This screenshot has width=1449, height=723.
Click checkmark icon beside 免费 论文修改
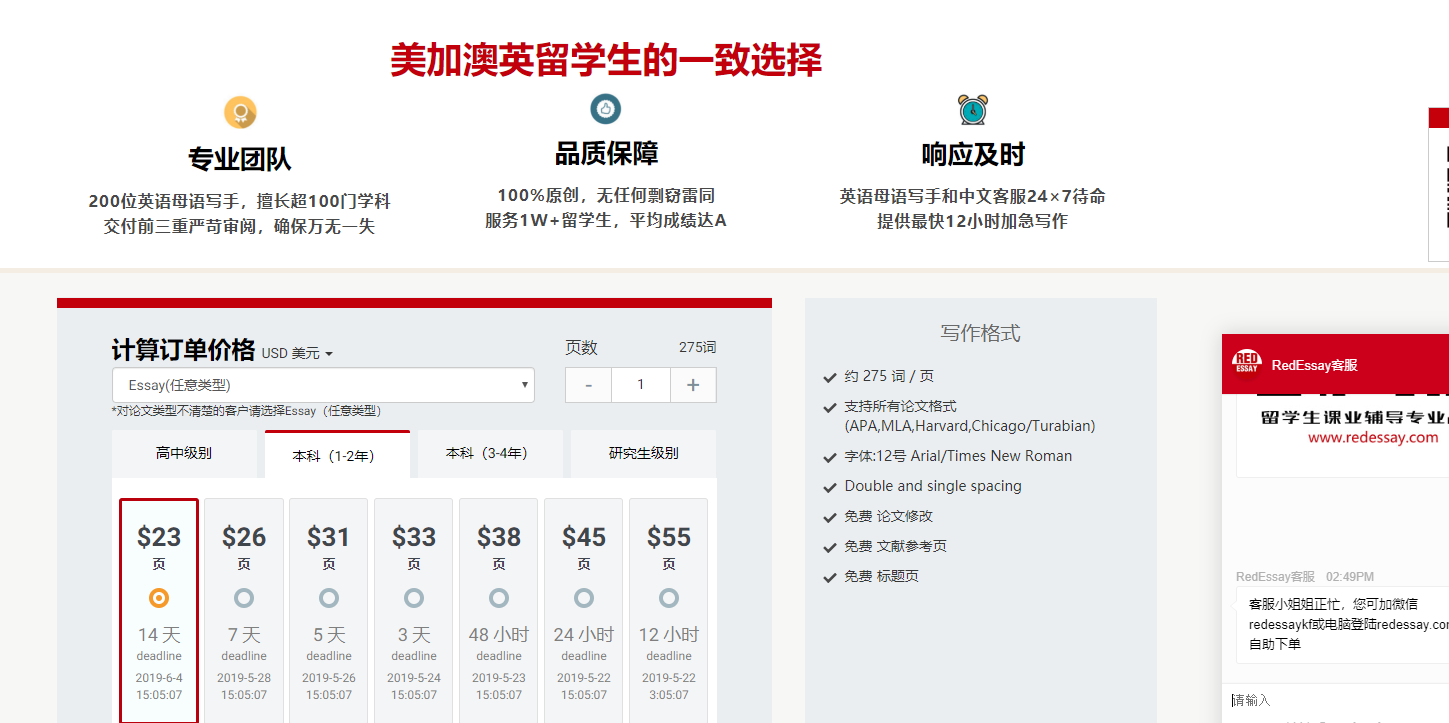pyautogui.click(x=829, y=518)
